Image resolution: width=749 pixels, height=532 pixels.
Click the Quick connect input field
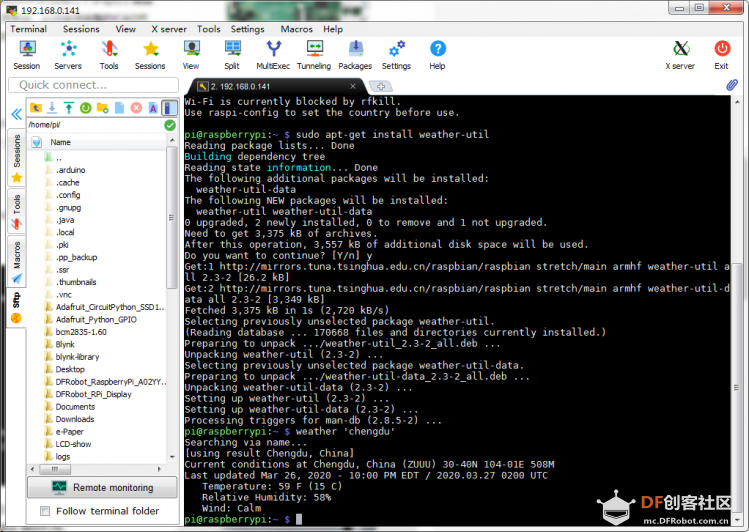pos(94,85)
